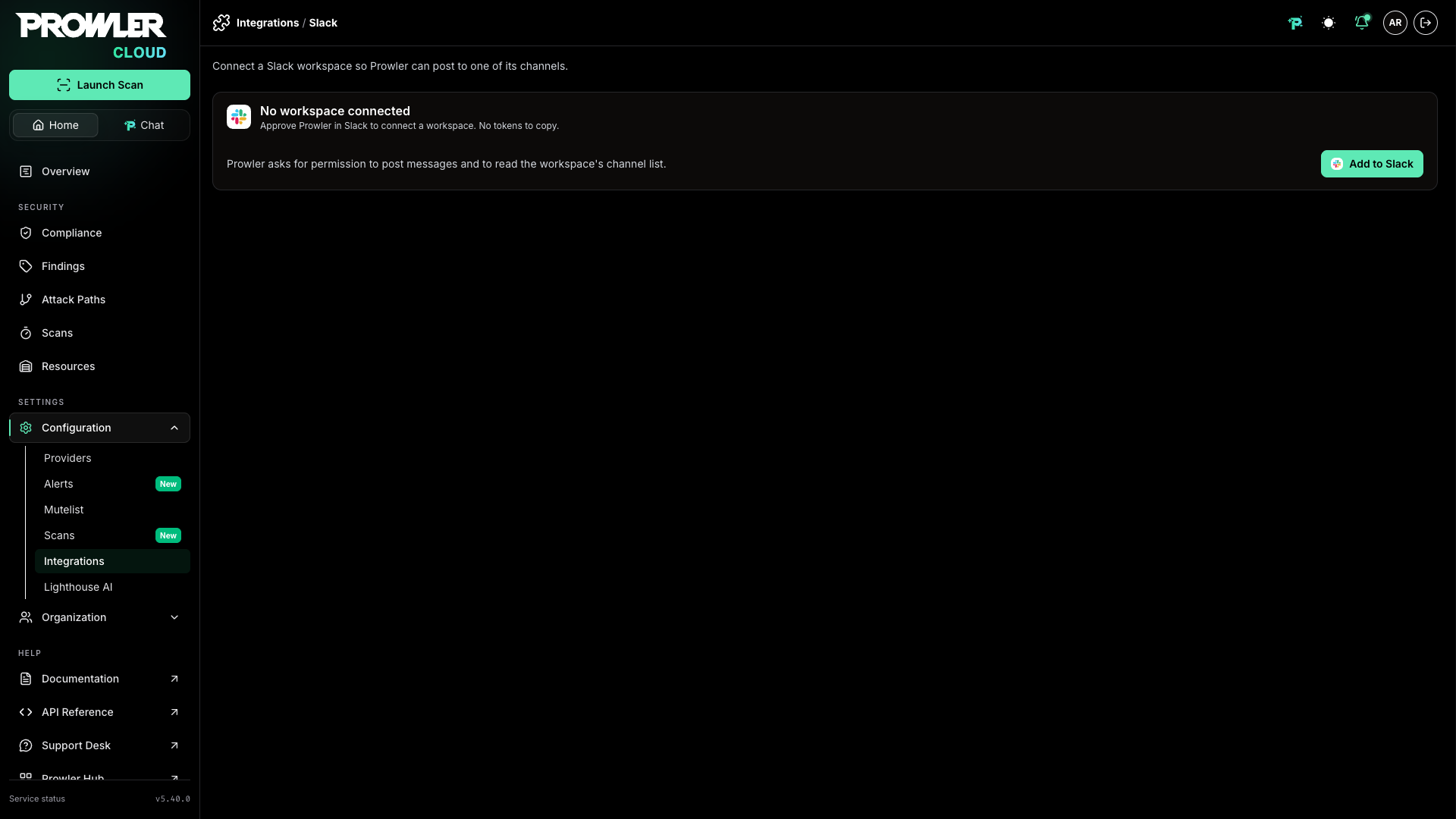Click the Overview list icon

pyautogui.click(x=26, y=171)
